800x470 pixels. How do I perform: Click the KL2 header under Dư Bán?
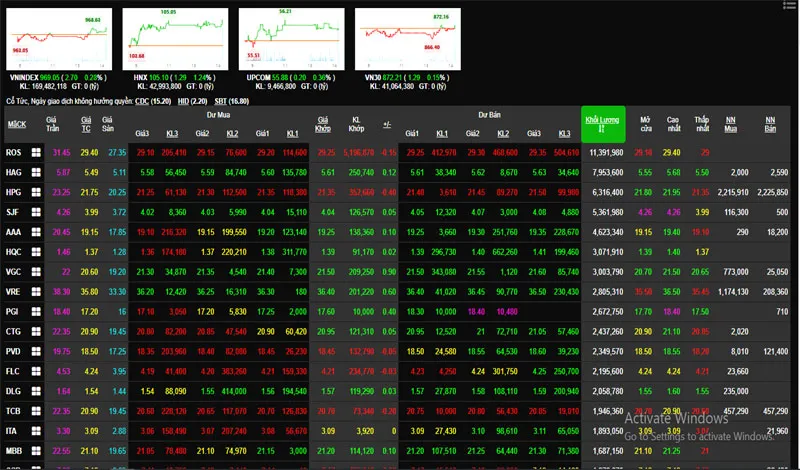(503, 133)
